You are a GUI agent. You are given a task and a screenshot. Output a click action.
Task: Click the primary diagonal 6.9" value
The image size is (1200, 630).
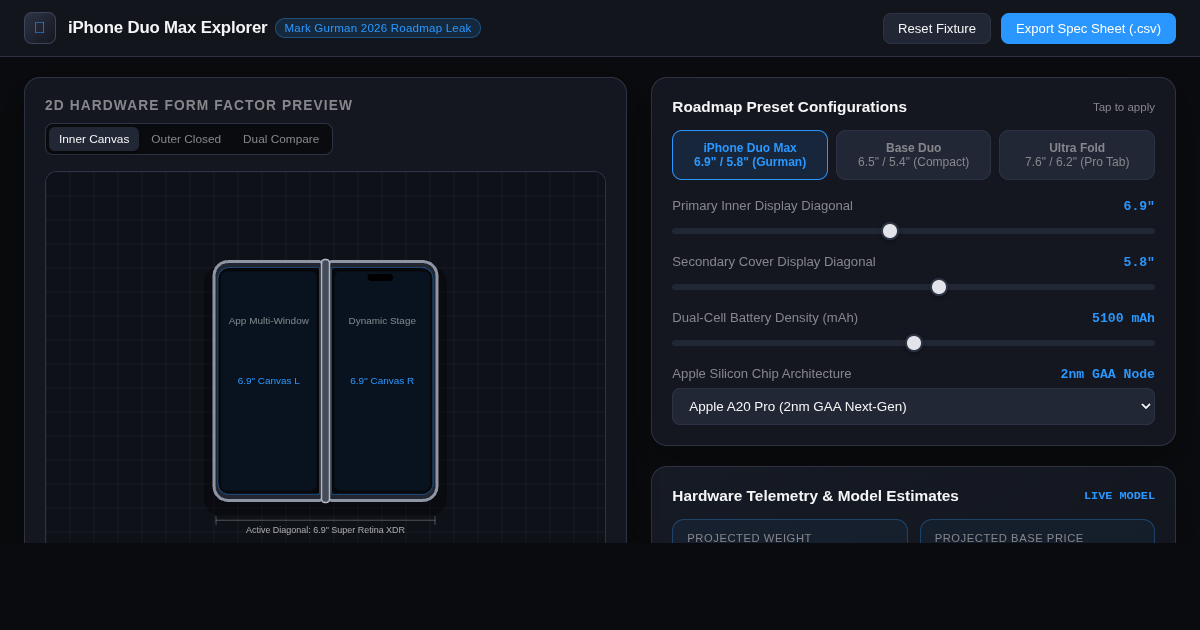click(1139, 206)
